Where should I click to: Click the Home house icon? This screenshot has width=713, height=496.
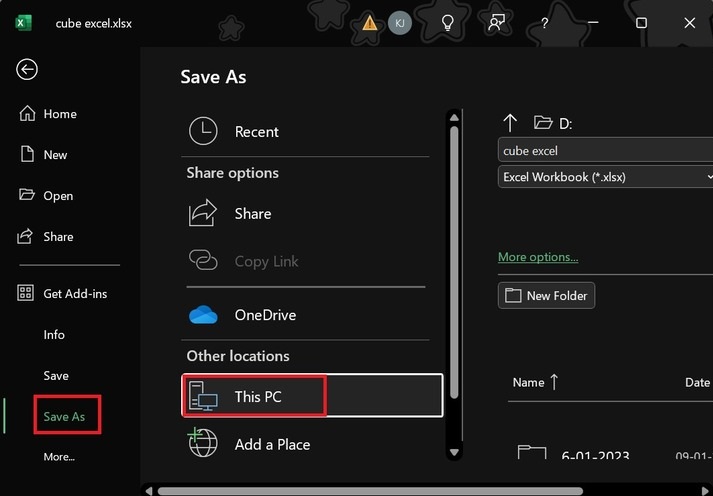click(27, 113)
